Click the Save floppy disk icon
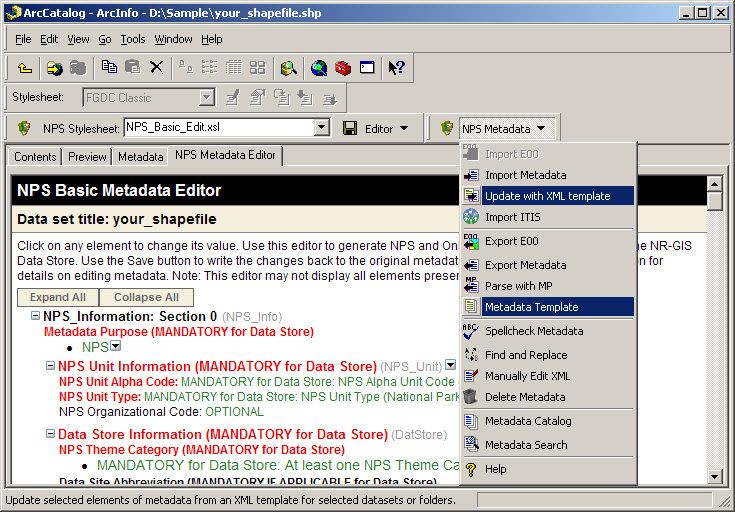The width and height of the screenshot is (735, 512). pyautogui.click(x=350, y=128)
